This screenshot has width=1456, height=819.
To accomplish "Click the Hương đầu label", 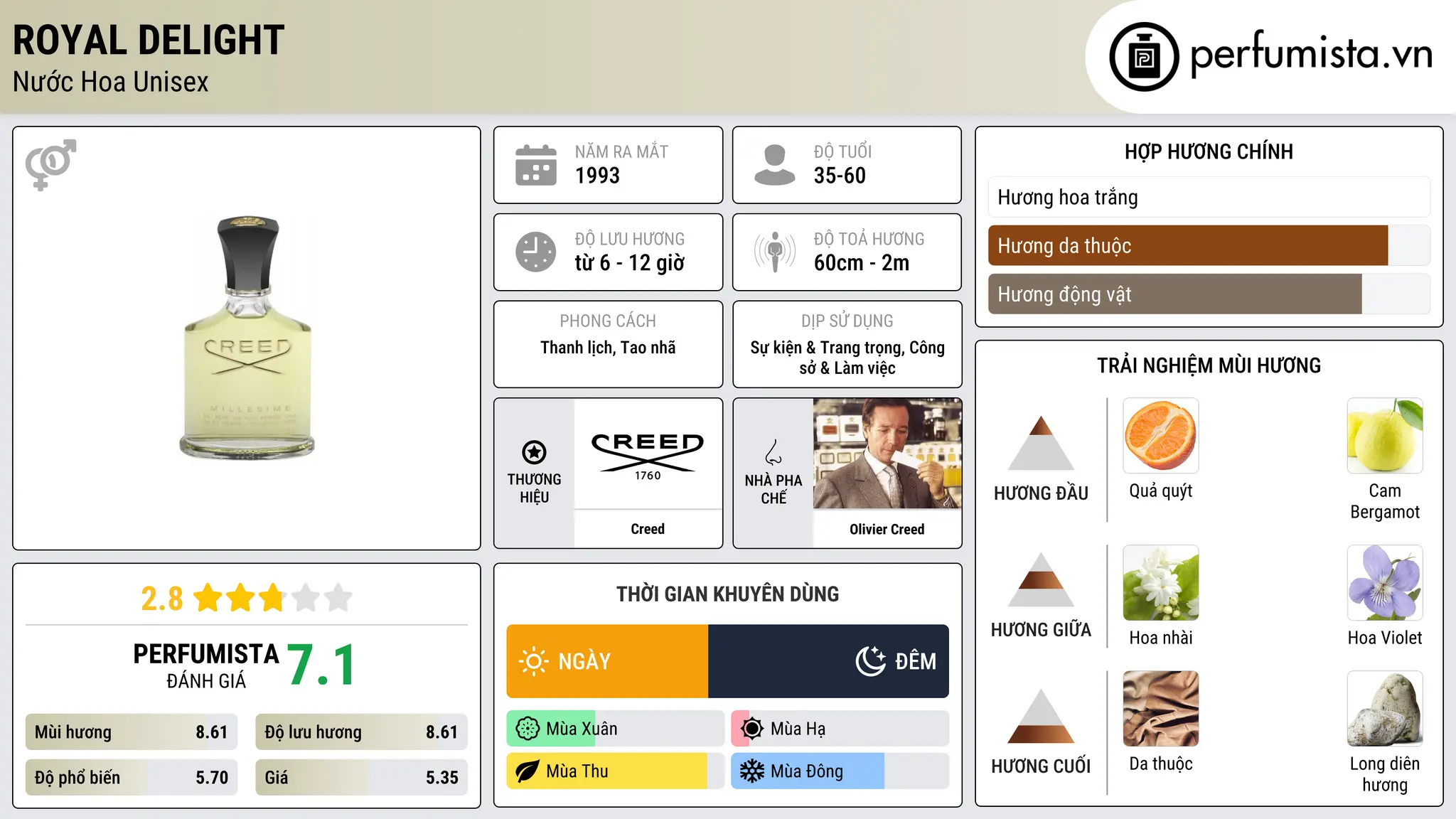I will (x=1041, y=493).
